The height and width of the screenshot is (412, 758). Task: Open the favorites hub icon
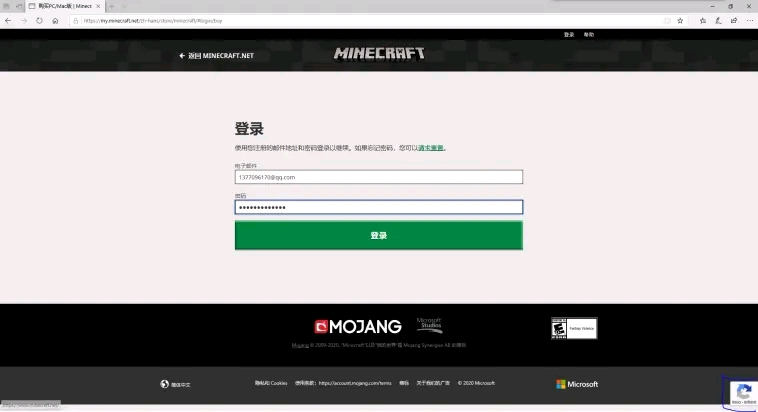pos(702,21)
